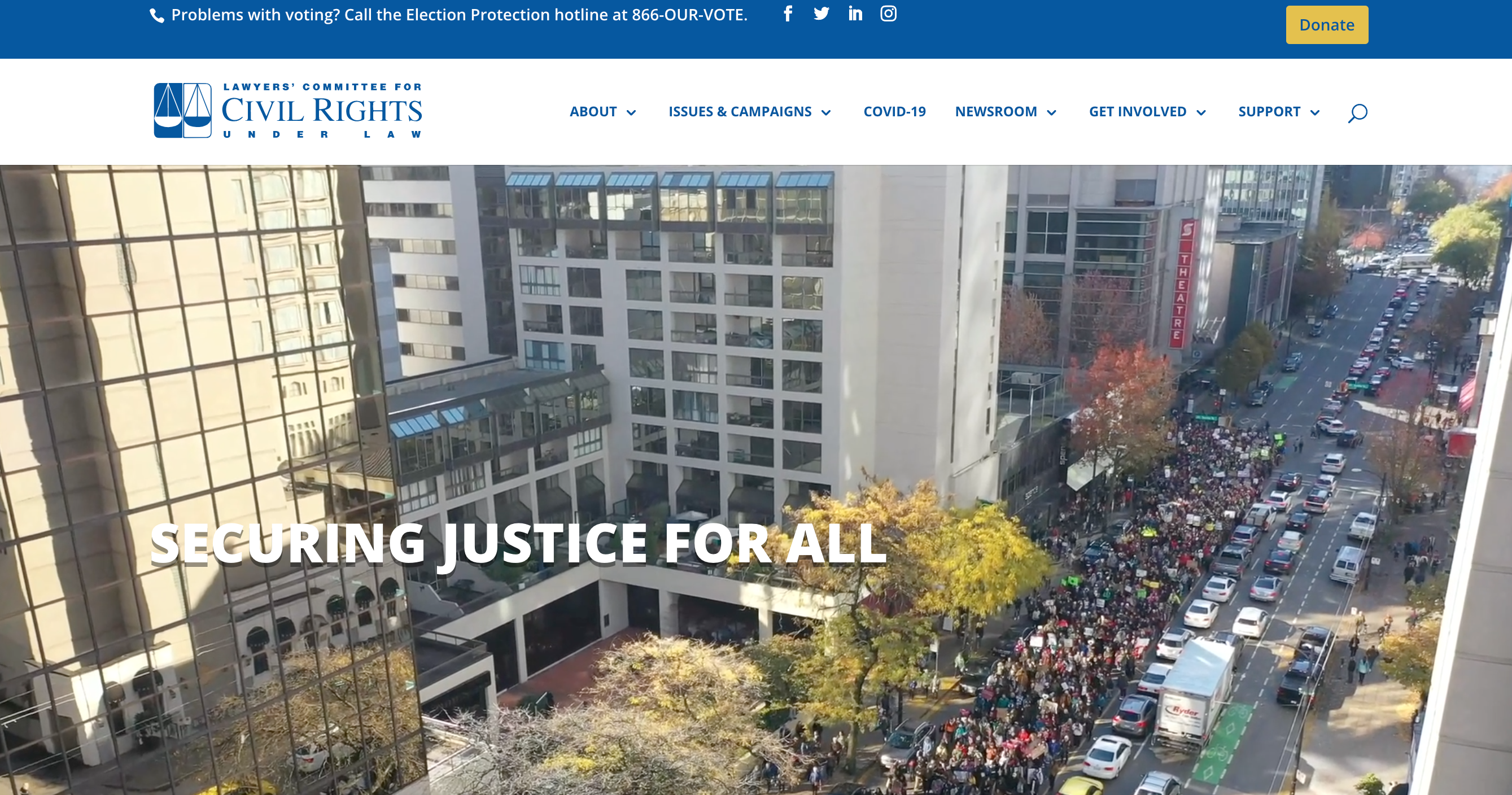The image size is (1512, 795).
Task: Click the phone icon beside hotline text
Action: click(157, 16)
